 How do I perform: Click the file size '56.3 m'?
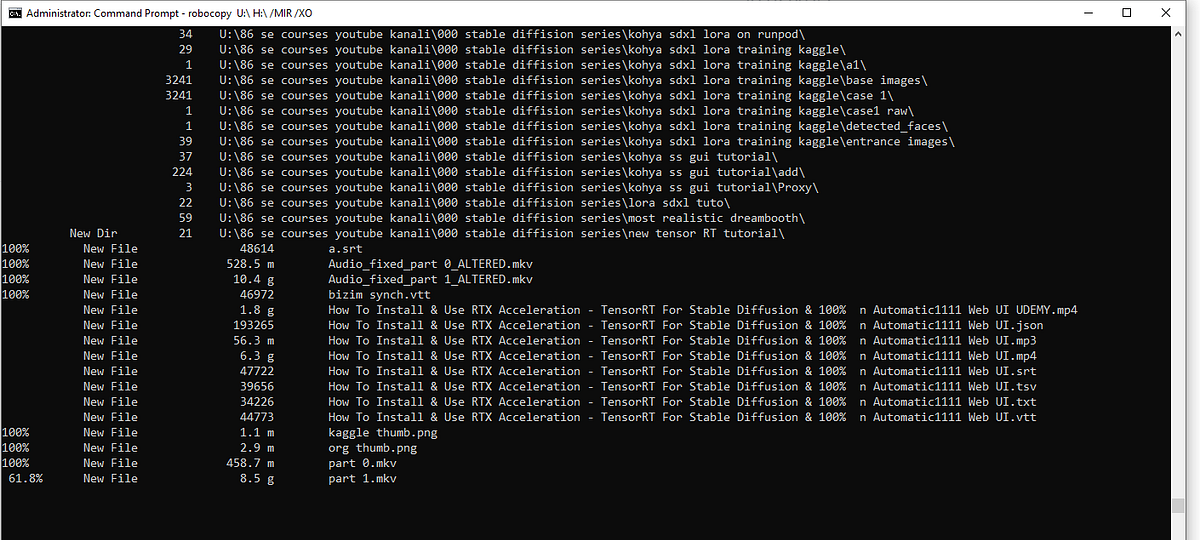(x=254, y=341)
